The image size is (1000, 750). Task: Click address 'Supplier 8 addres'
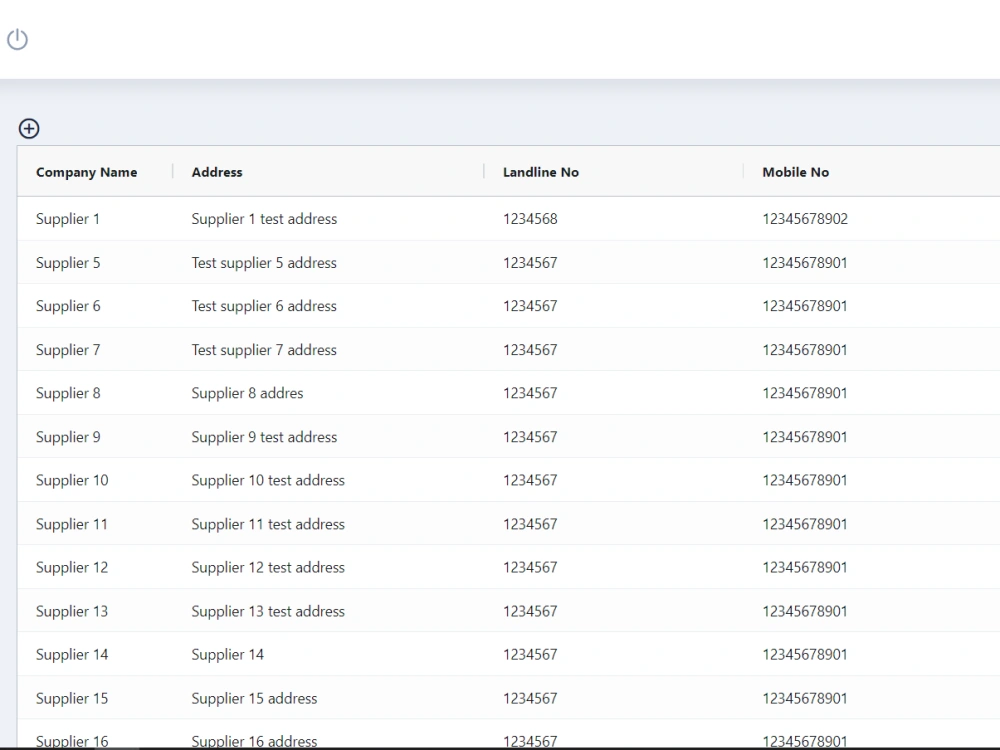coord(247,393)
